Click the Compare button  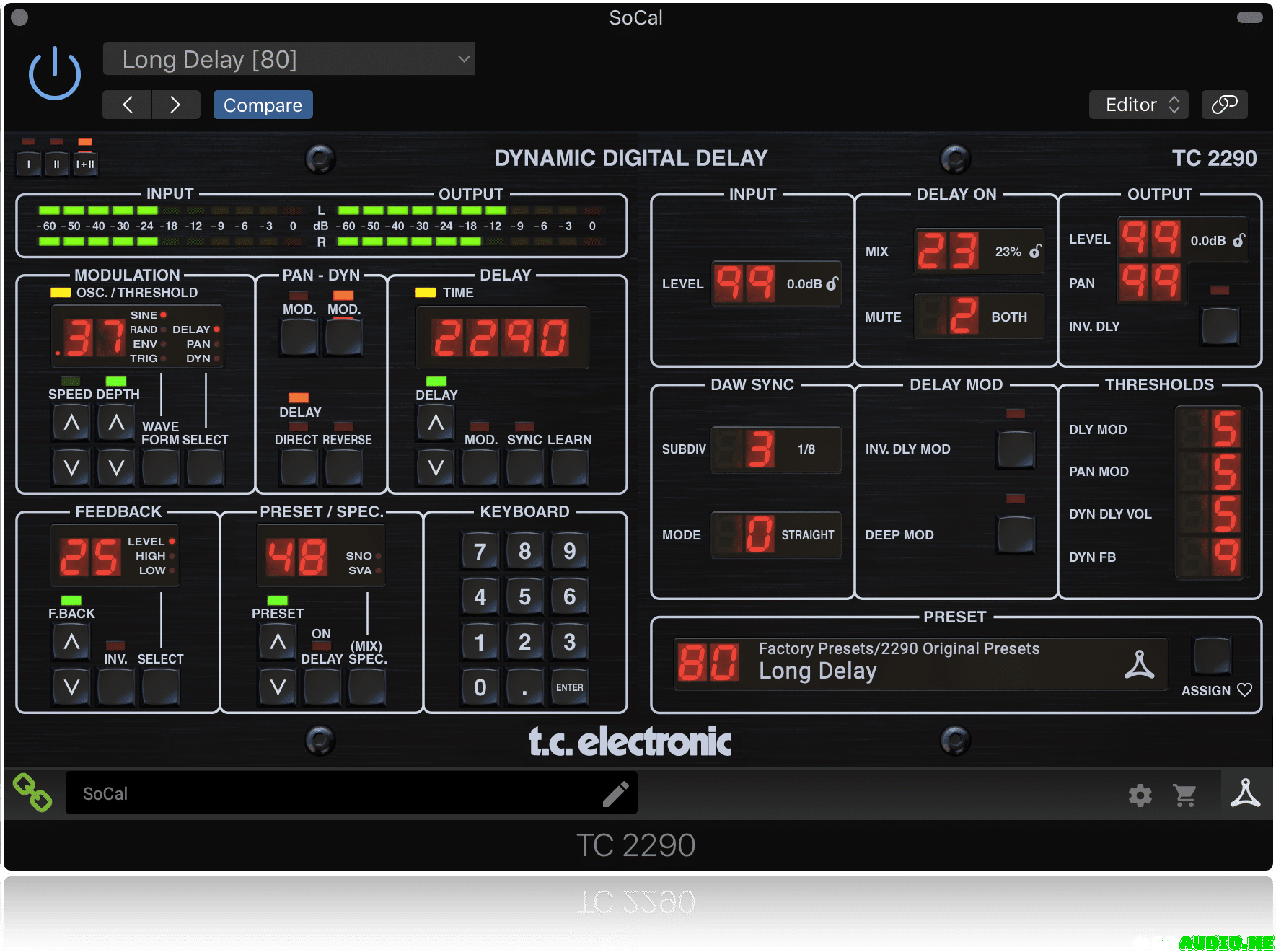point(263,105)
